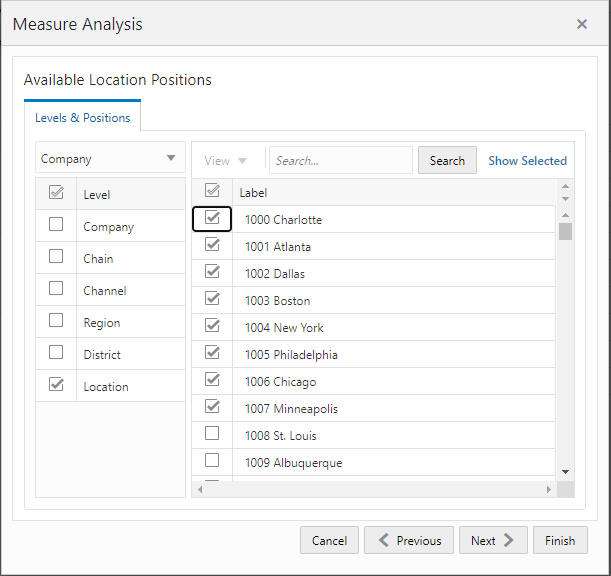
Task: Go back with the Previous button
Action: 409,540
